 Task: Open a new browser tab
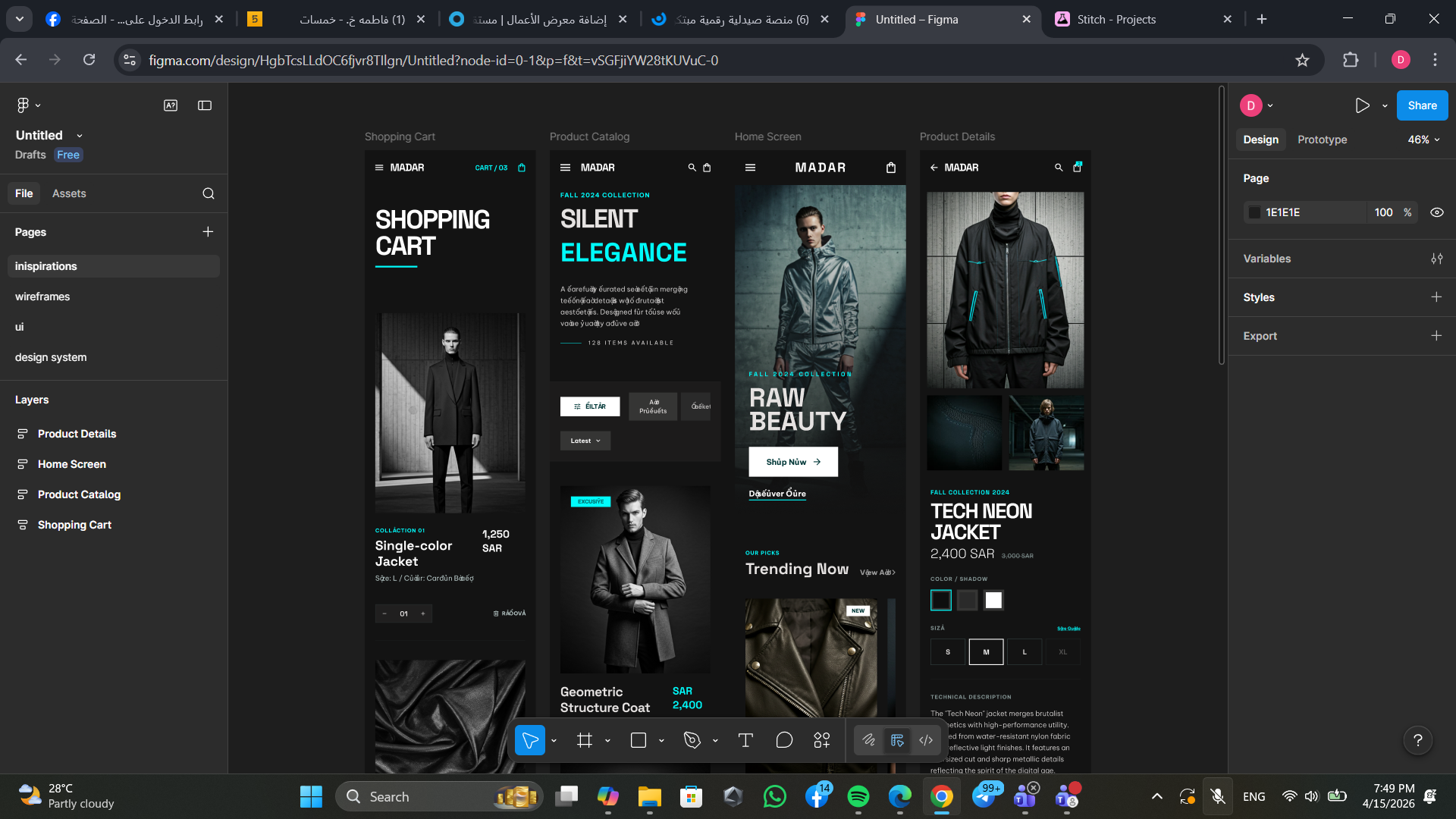point(1262,20)
